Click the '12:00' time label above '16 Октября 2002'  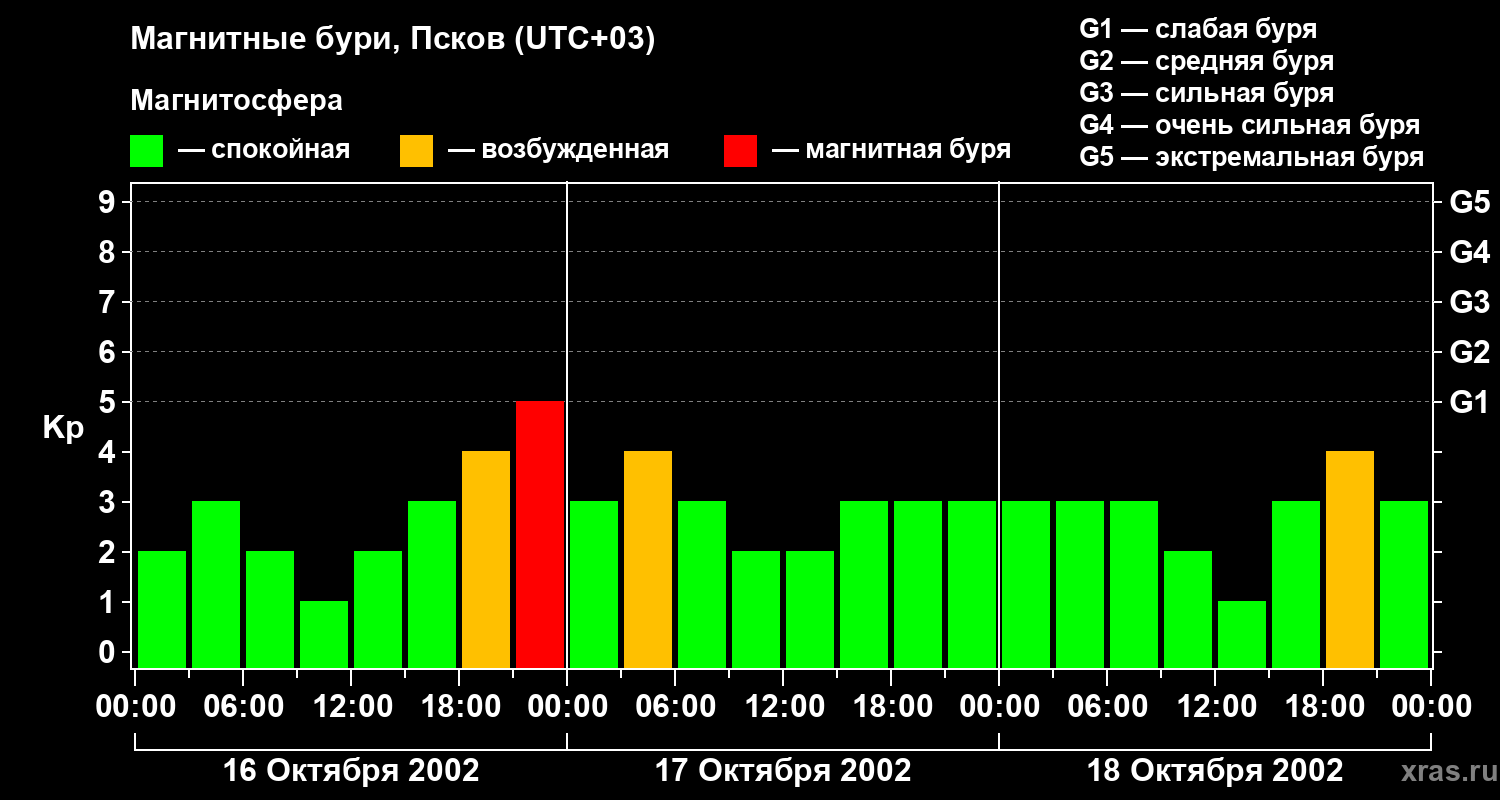pyautogui.click(x=351, y=707)
